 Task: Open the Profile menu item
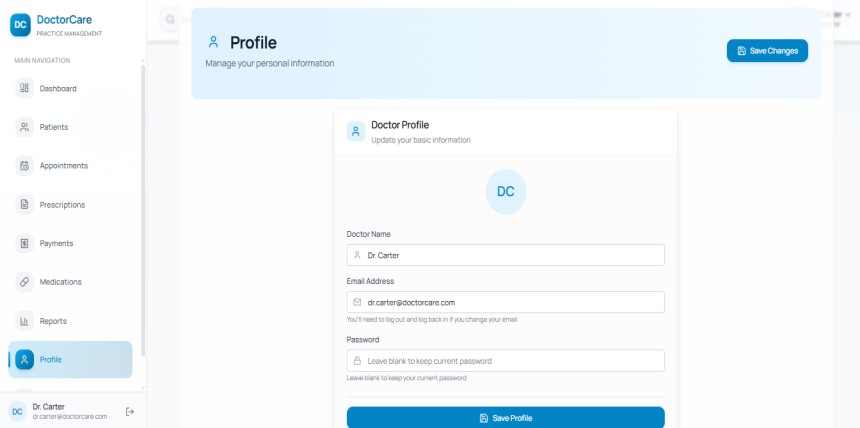click(x=70, y=360)
